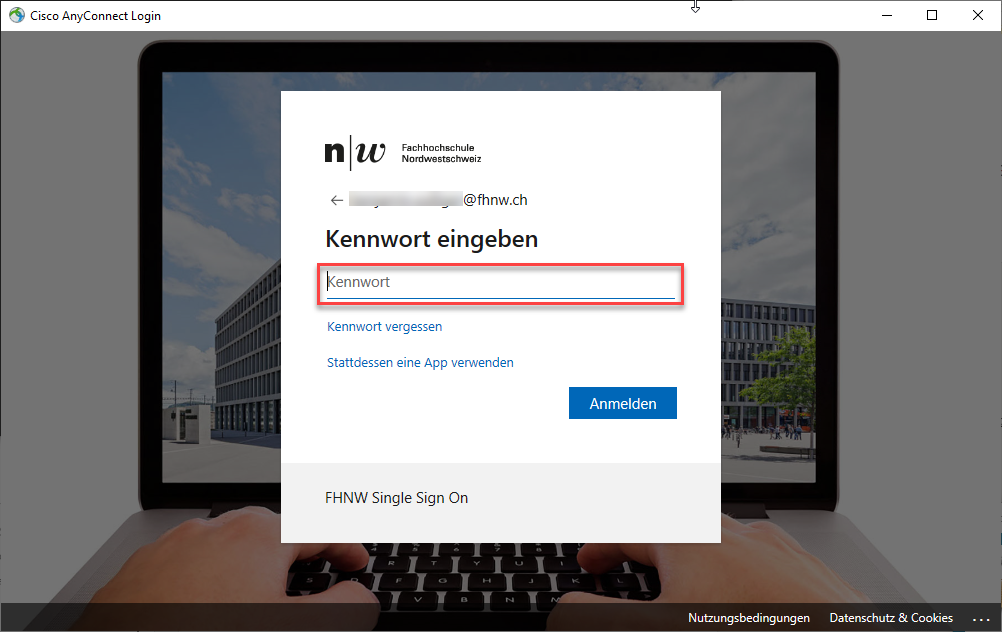
Task: Minimize the AnyConnect Login window
Action: point(886,15)
